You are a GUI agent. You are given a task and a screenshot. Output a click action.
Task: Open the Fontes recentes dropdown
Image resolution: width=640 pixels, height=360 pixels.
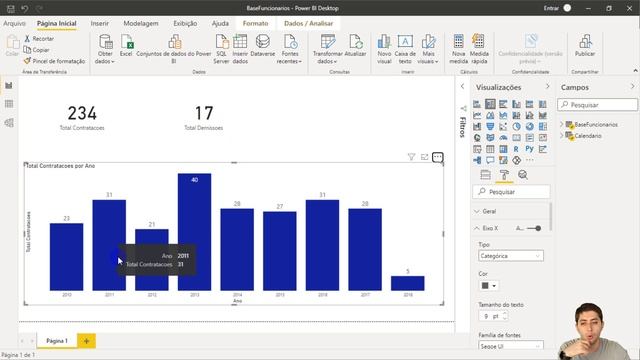289,49
